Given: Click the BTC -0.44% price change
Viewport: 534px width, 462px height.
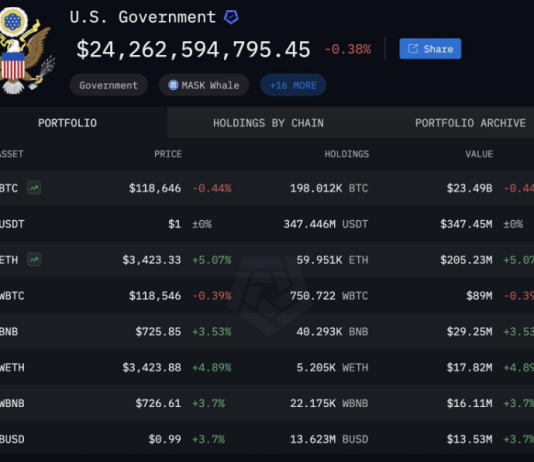Looking at the screenshot, I should (212, 188).
